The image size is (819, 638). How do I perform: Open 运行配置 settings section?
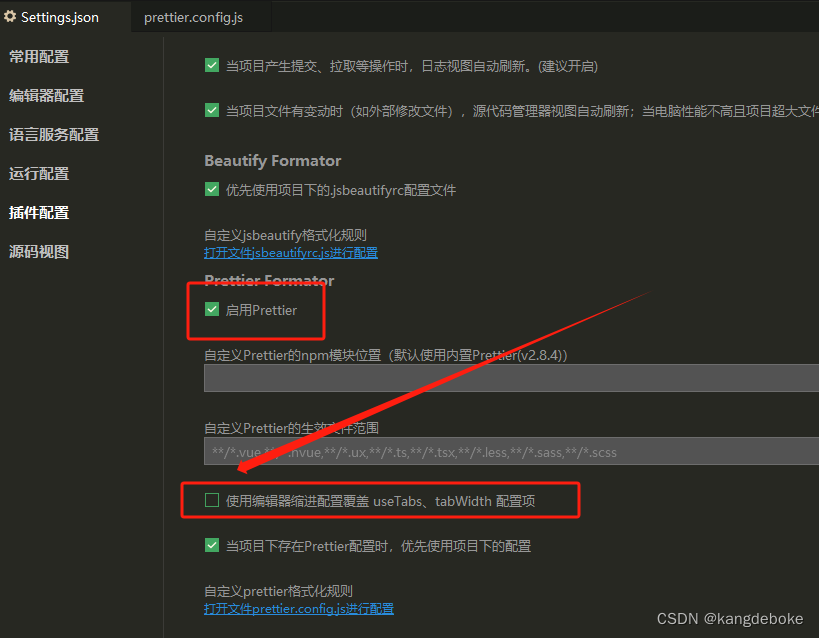pyautogui.click(x=38, y=173)
